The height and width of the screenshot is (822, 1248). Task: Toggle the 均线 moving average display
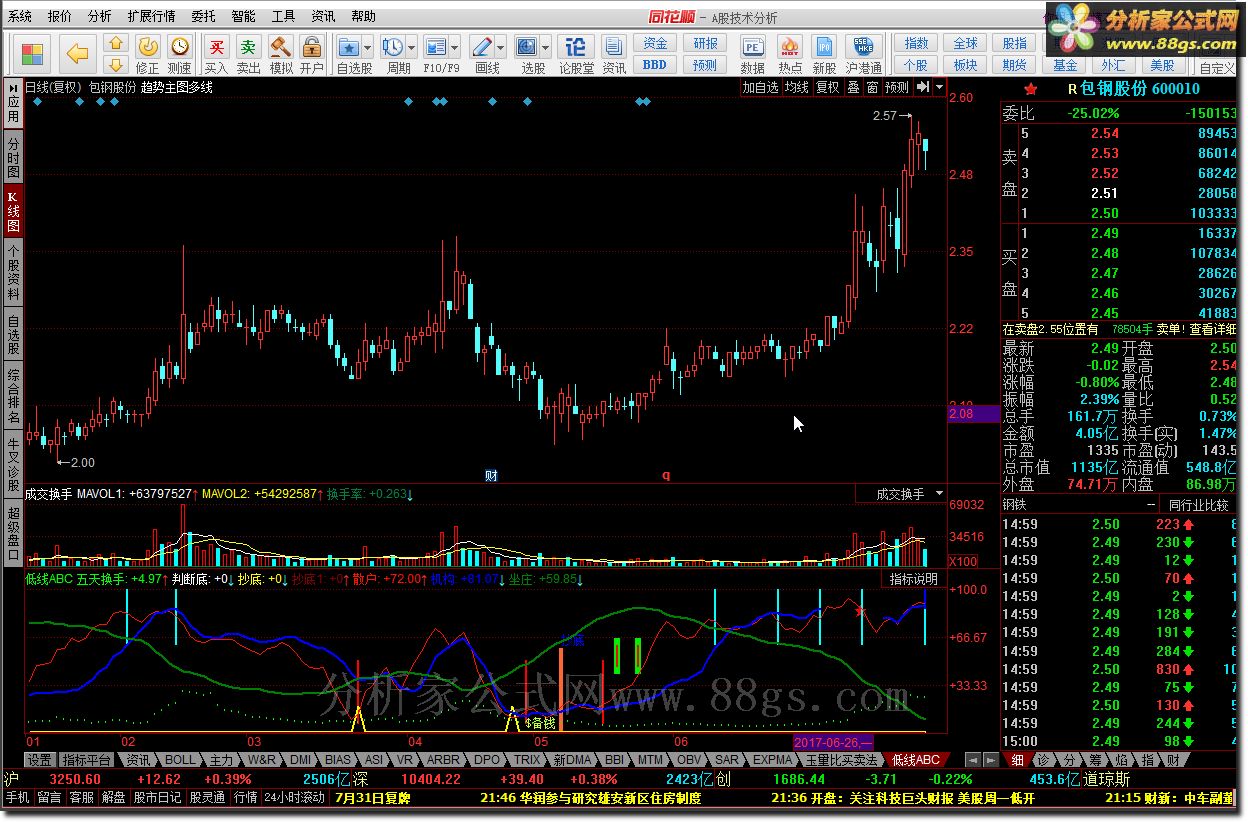[796, 87]
